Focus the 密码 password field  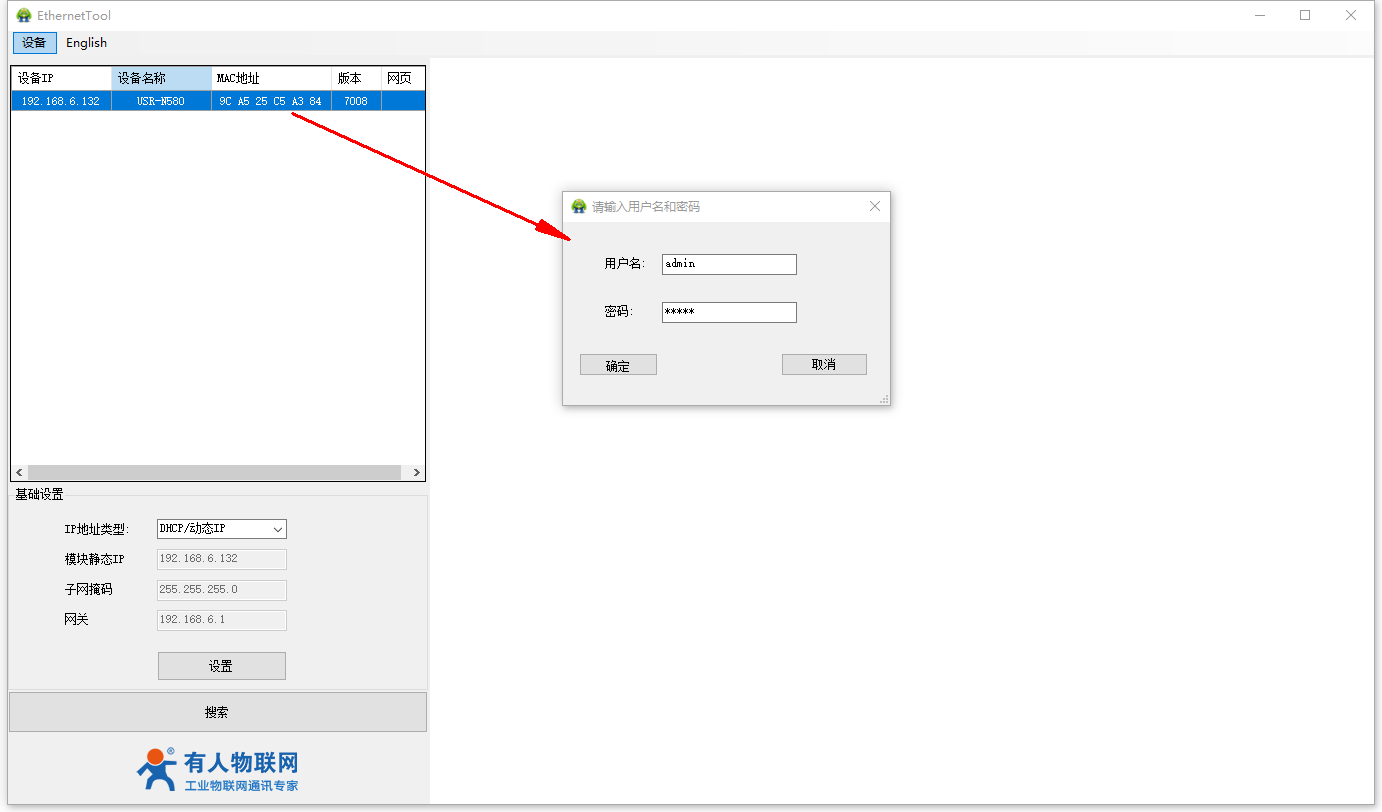click(x=729, y=312)
